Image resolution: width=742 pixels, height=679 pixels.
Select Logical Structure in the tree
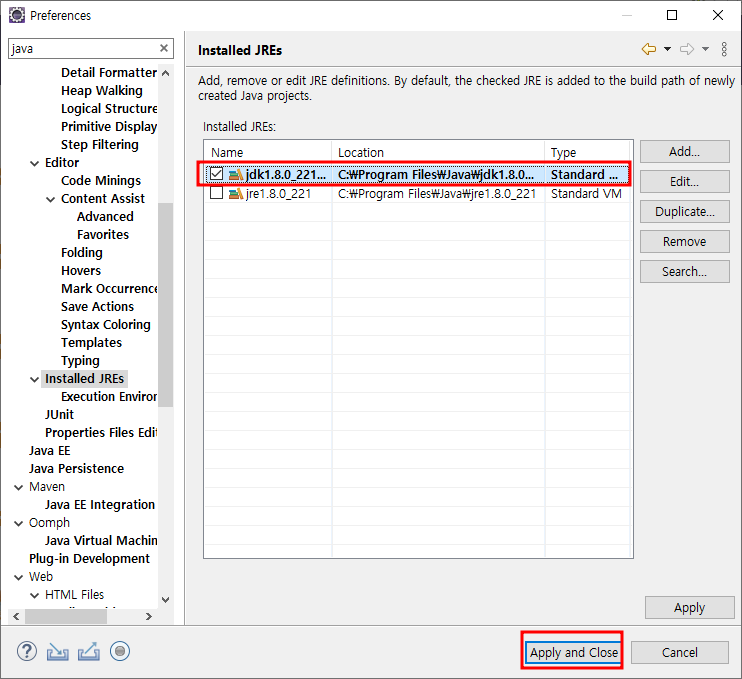pos(109,108)
